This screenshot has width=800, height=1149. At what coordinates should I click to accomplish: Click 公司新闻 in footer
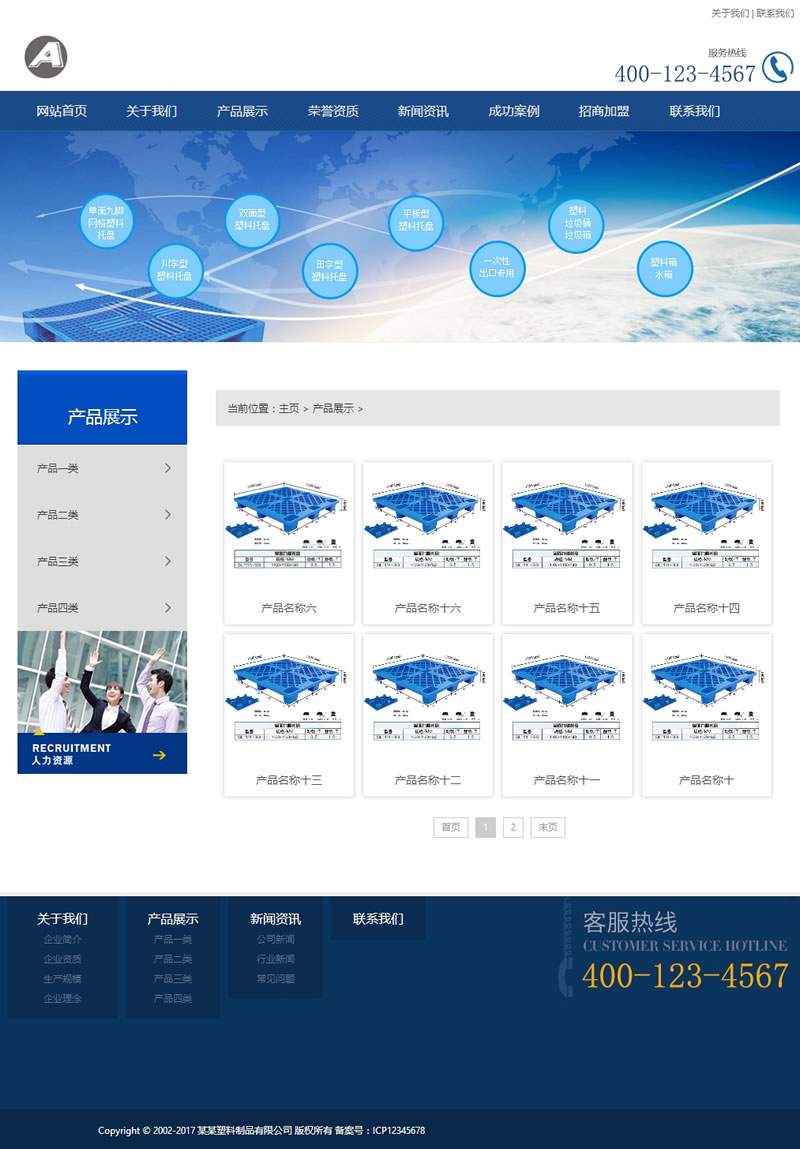[275, 939]
